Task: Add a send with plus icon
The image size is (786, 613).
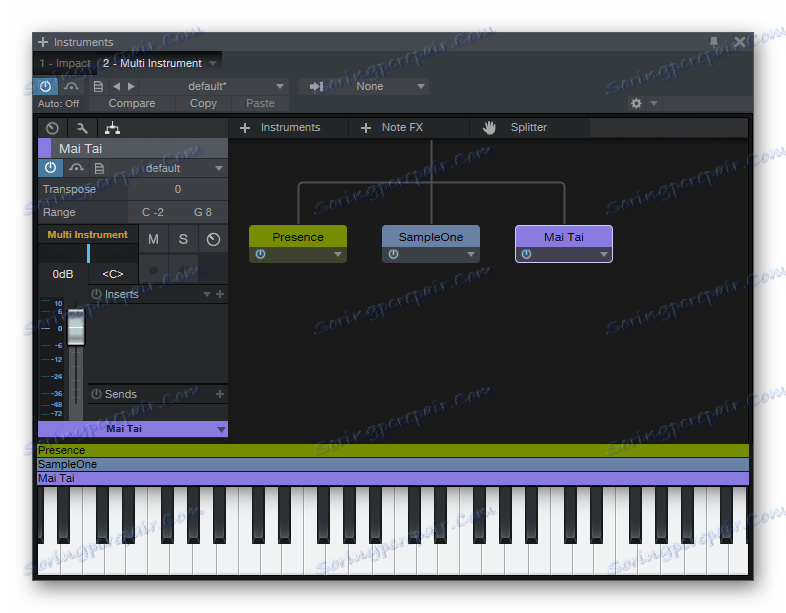Action: [220, 394]
